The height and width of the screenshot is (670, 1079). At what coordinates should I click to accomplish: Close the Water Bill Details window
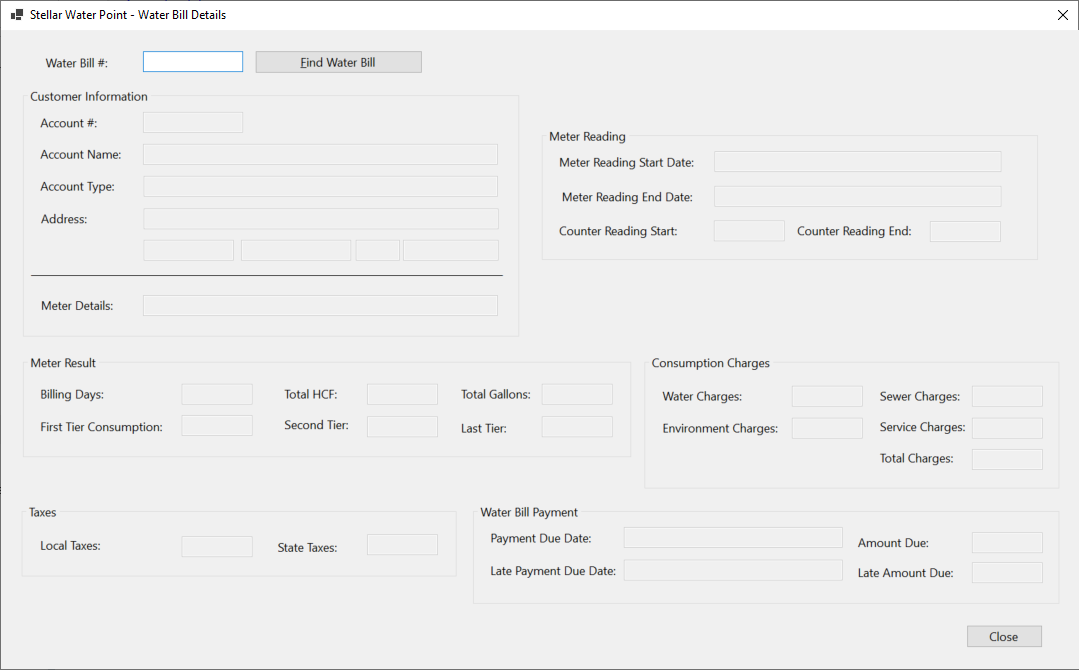tap(1062, 15)
